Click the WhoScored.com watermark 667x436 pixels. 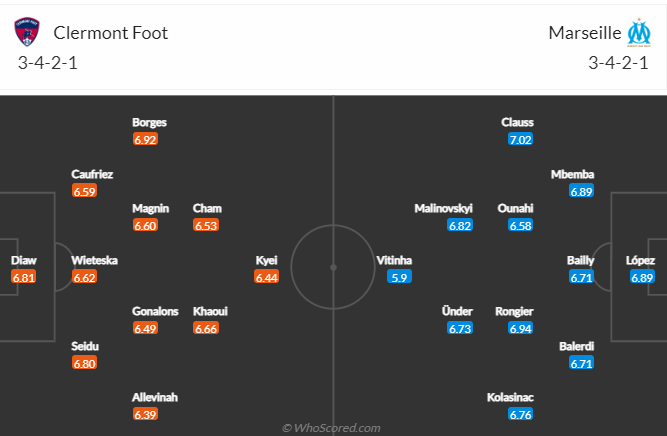tap(331, 428)
